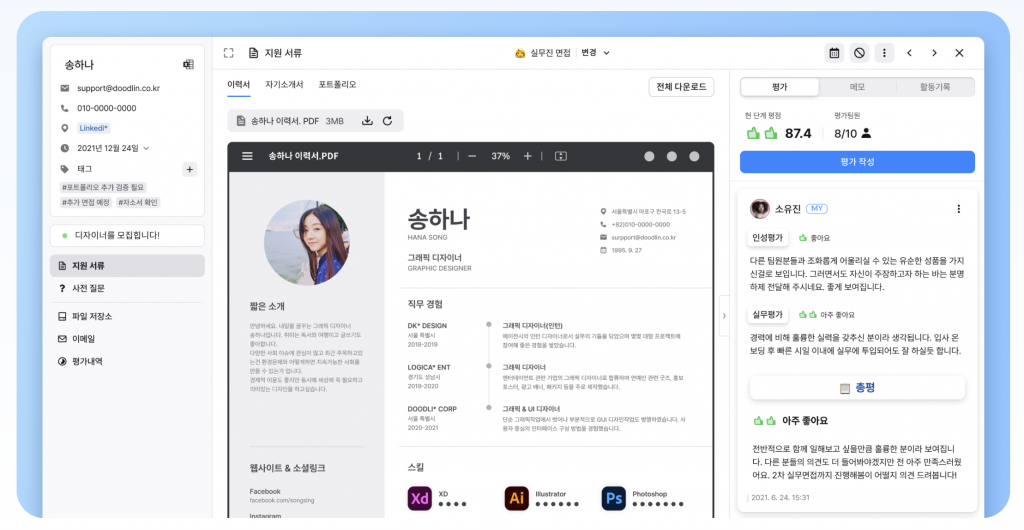The width and height of the screenshot is (1024, 530).
Task: Click tag #포트폴리오 추가 검증 필요
Action: point(103,187)
